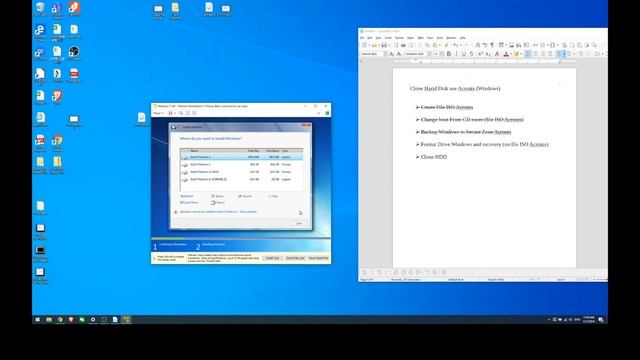The height and width of the screenshot is (360, 640).
Task: Open the paragraph style dropdown in Writer
Action: [386, 54]
